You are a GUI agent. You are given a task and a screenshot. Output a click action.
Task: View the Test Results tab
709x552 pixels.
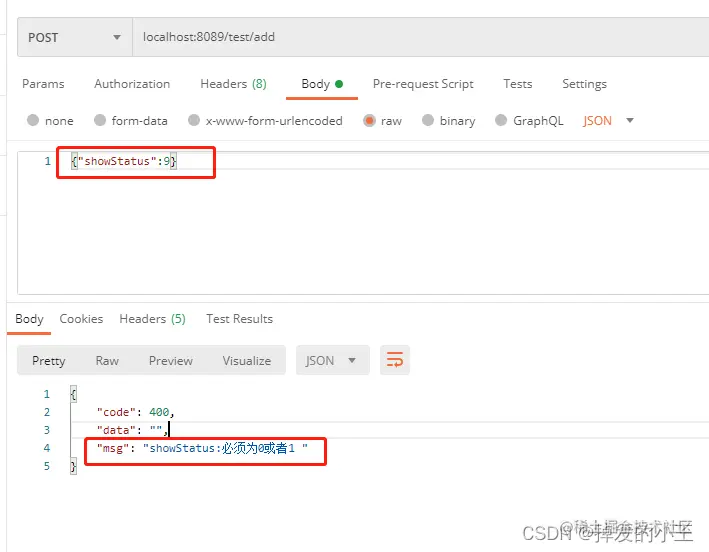point(240,319)
